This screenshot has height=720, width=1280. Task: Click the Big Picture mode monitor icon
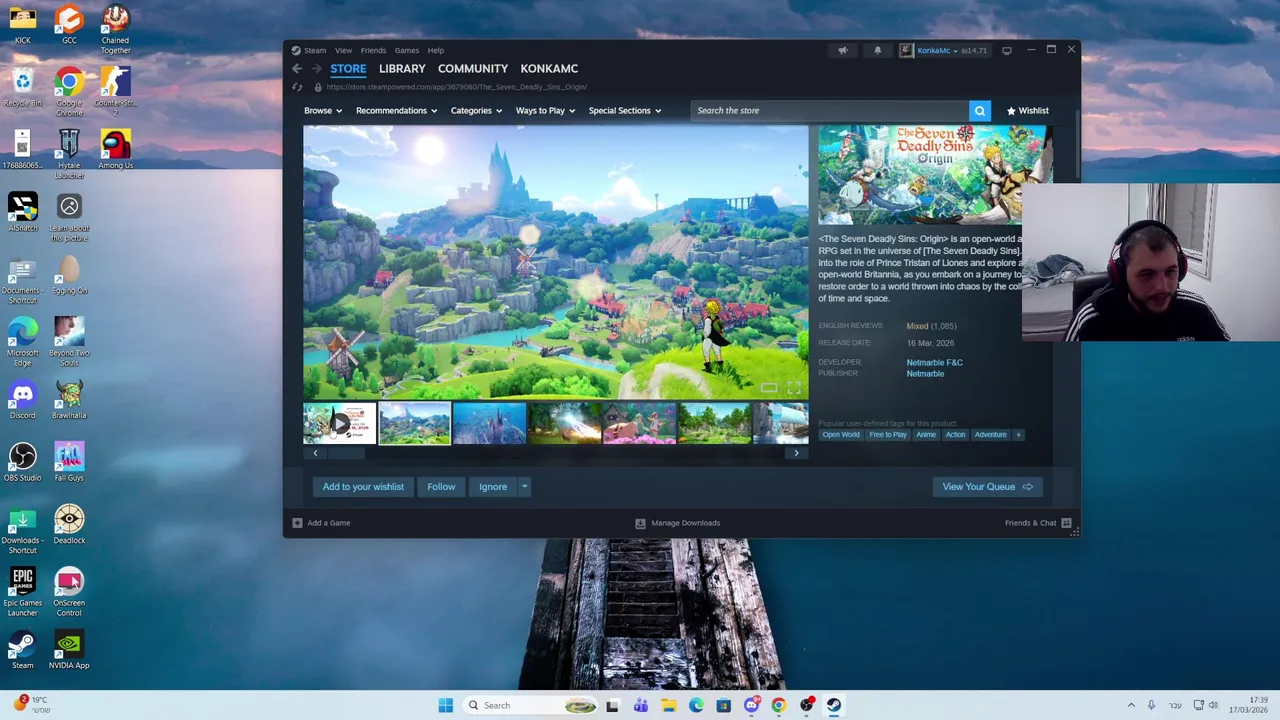1006,50
